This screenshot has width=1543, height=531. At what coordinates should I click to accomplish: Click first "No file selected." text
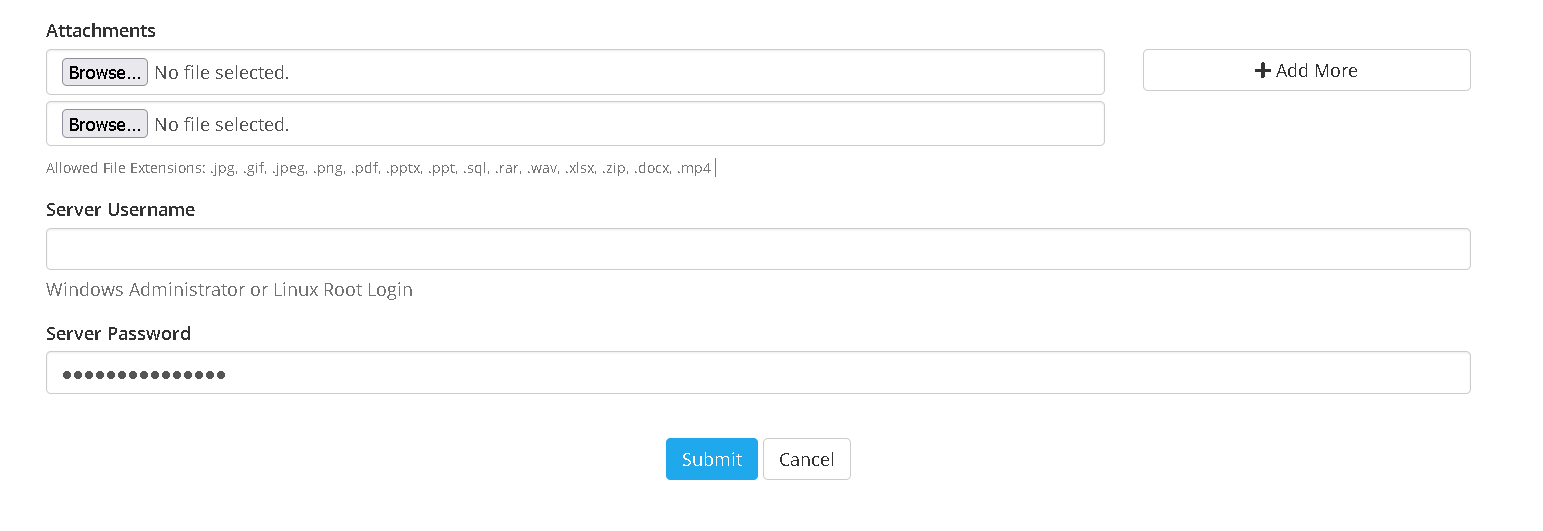pyautogui.click(x=221, y=73)
